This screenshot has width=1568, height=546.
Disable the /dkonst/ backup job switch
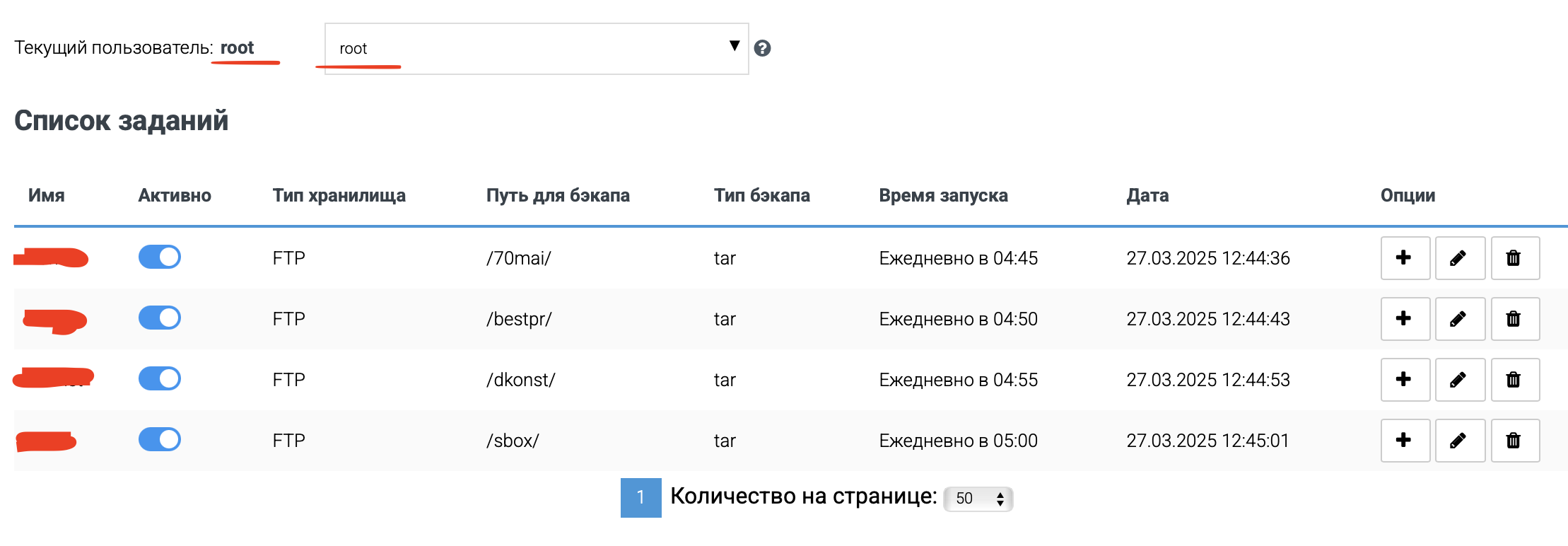160,378
